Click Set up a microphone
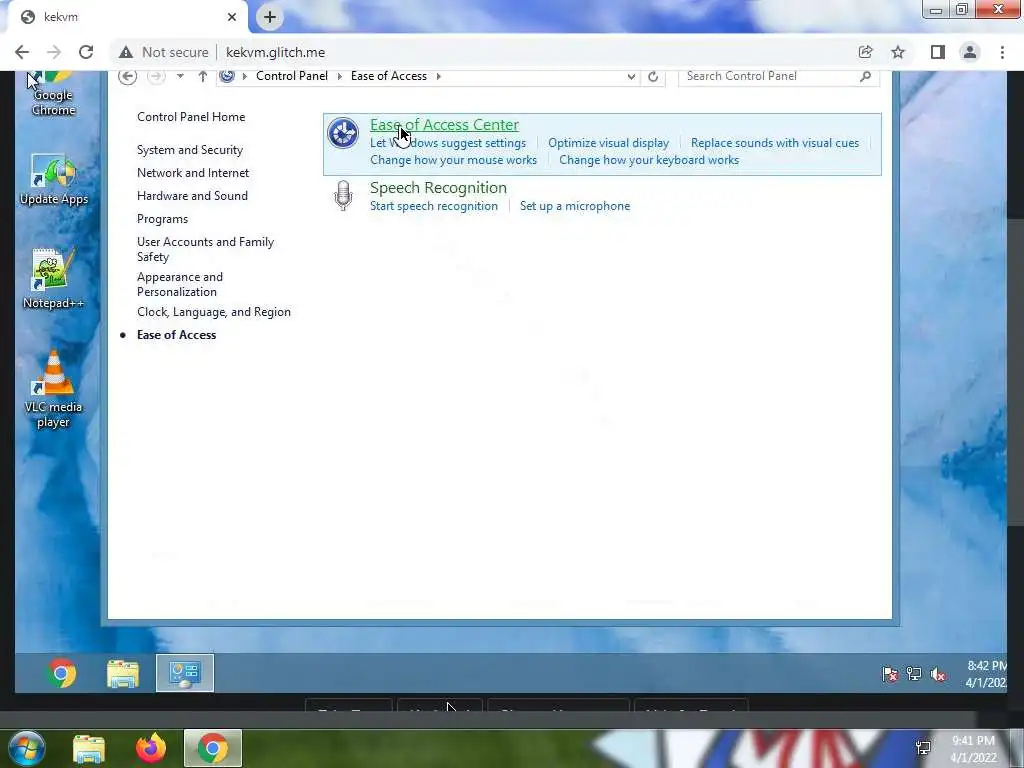 (x=575, y=206)
